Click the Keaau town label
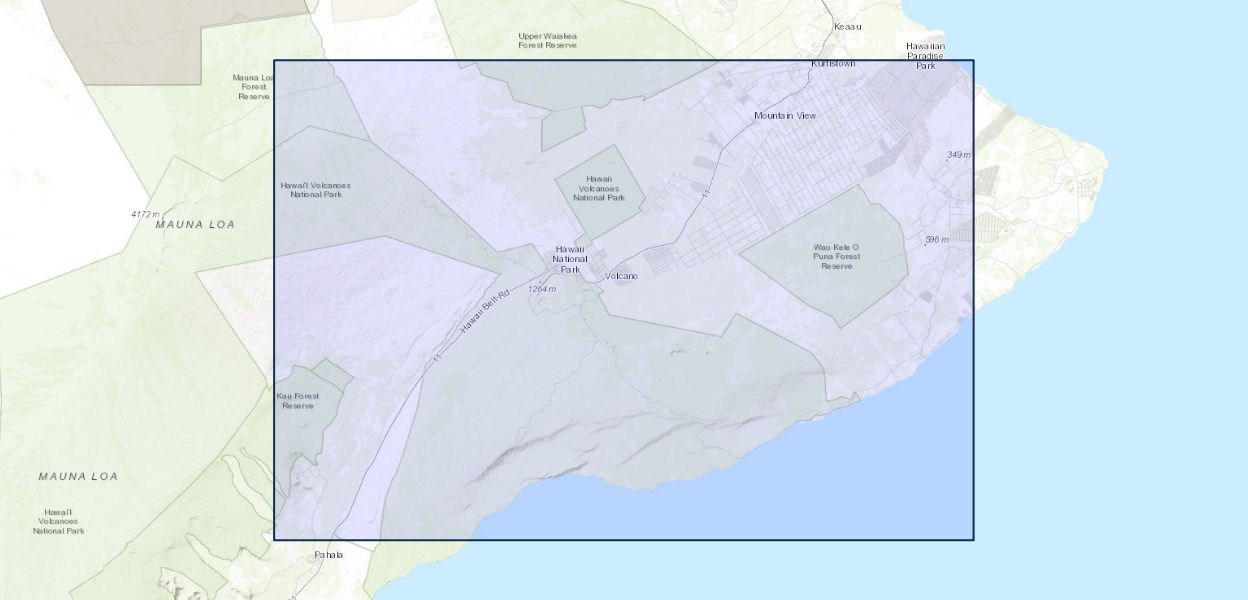This screenshot has height=600, width=1248. 847,26
